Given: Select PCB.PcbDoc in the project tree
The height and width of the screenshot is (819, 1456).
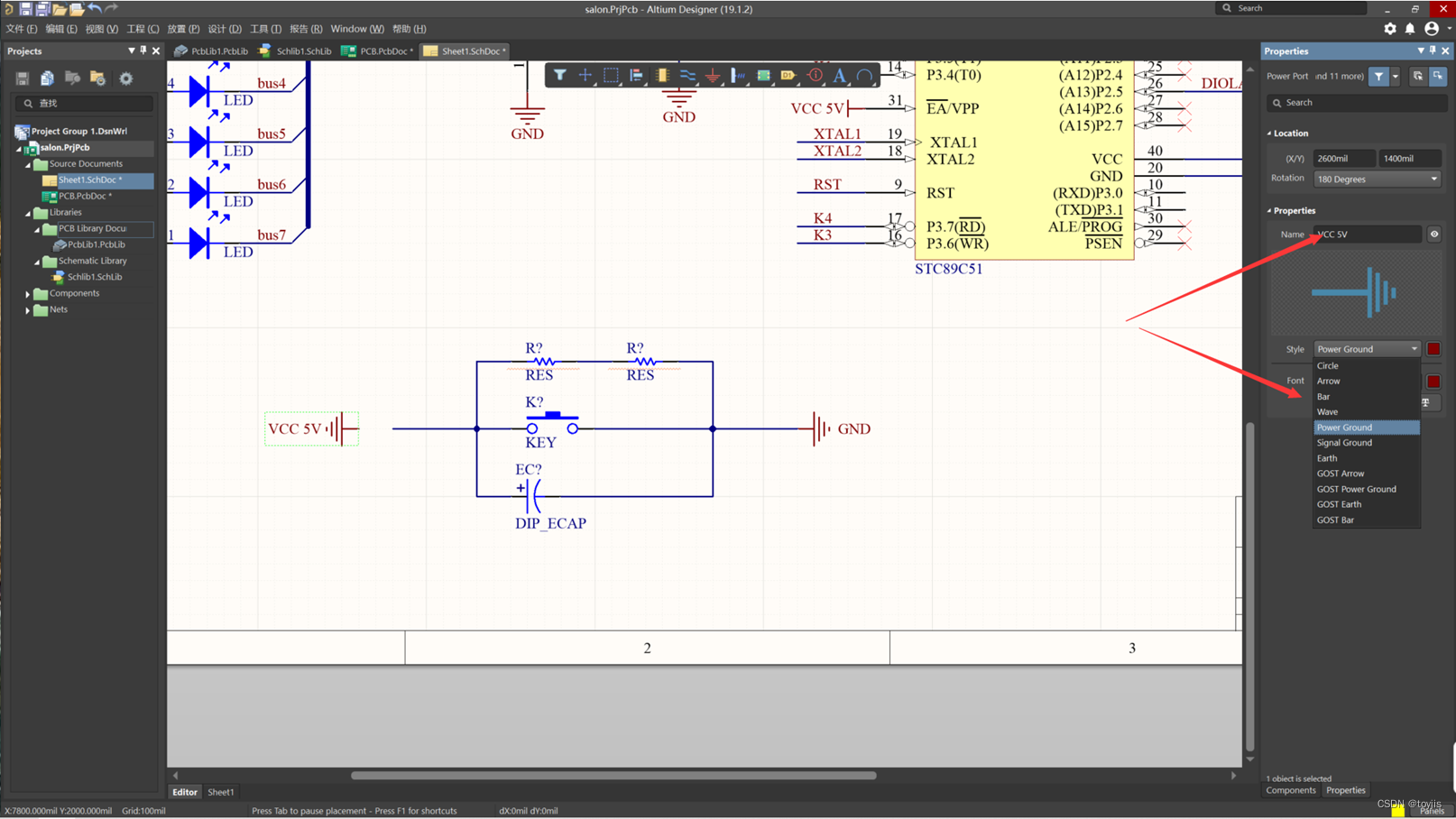Looking at the screenshot, I should tap(84, 196).
